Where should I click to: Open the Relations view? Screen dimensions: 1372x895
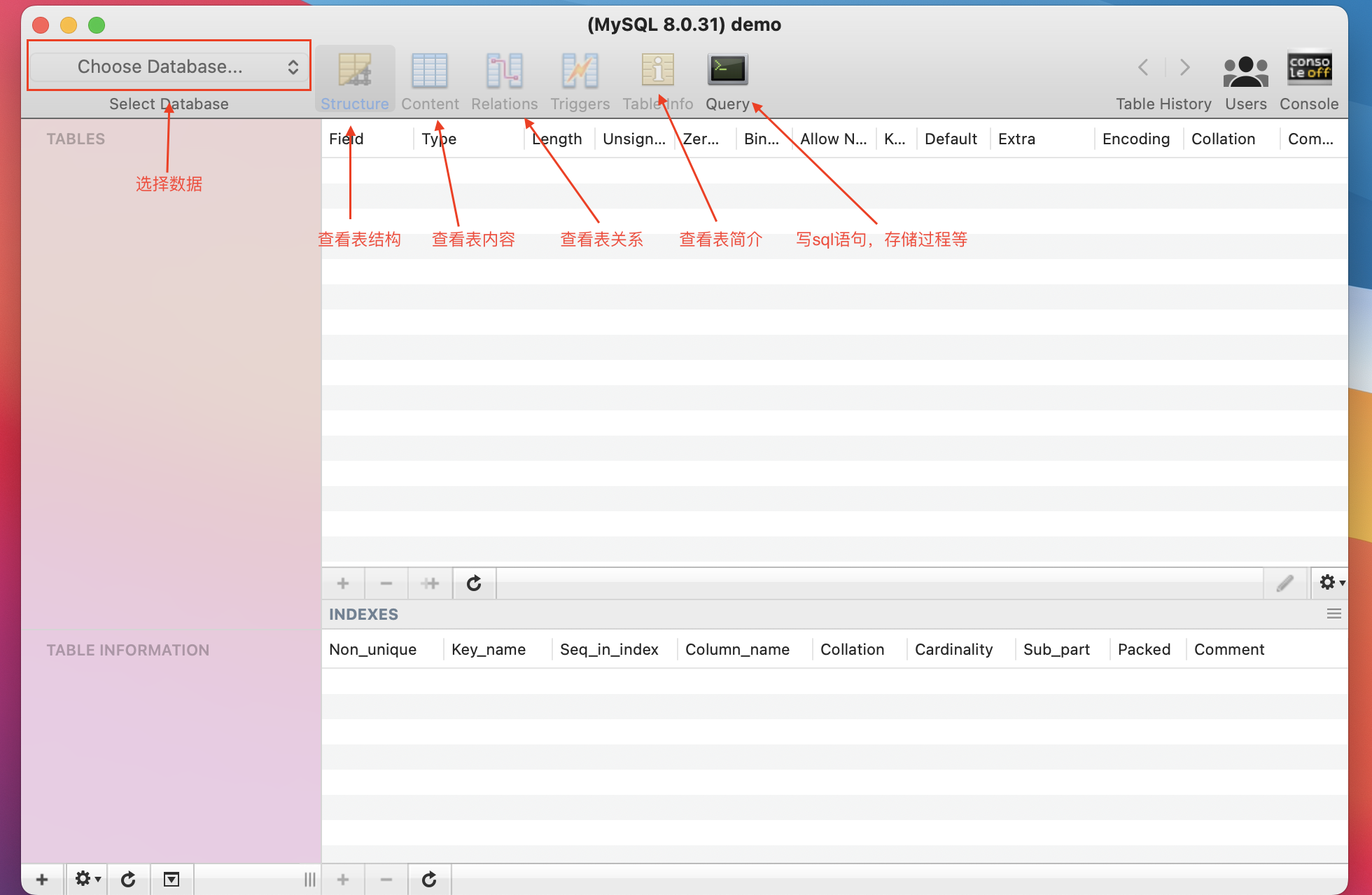pyautogui.click(x=504, y=71)
